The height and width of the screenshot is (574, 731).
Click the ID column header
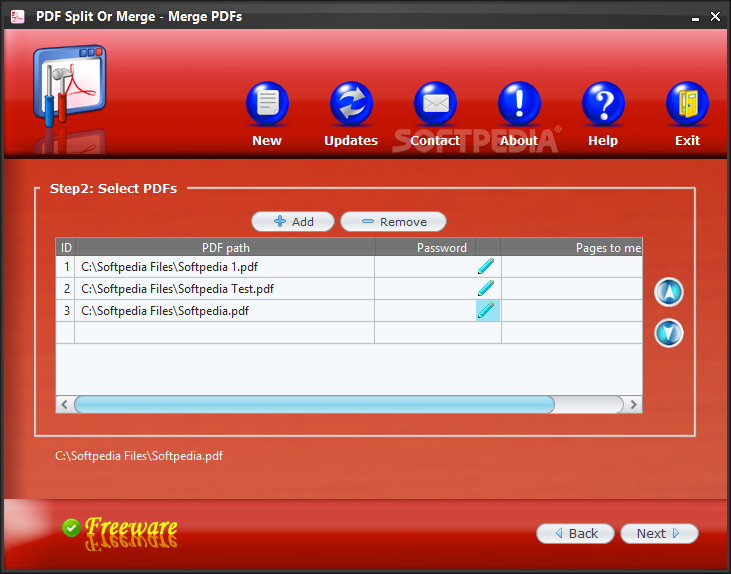[x=66, y=248]
